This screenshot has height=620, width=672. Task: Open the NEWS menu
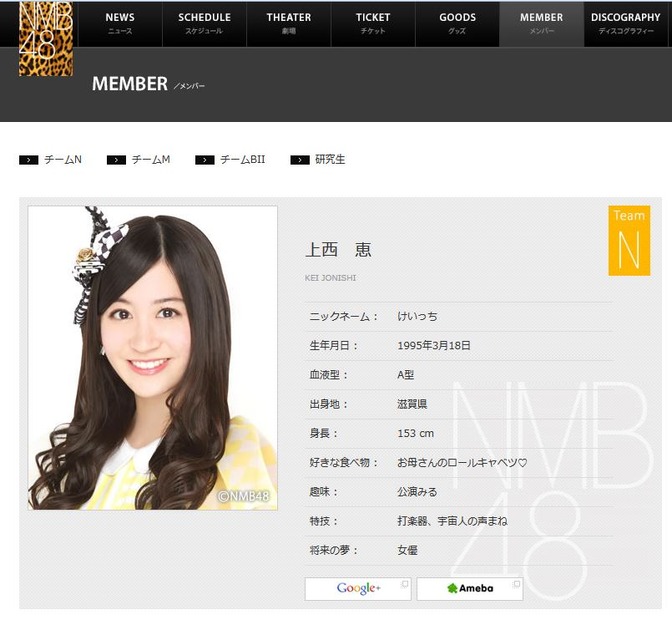click(120, 24)
